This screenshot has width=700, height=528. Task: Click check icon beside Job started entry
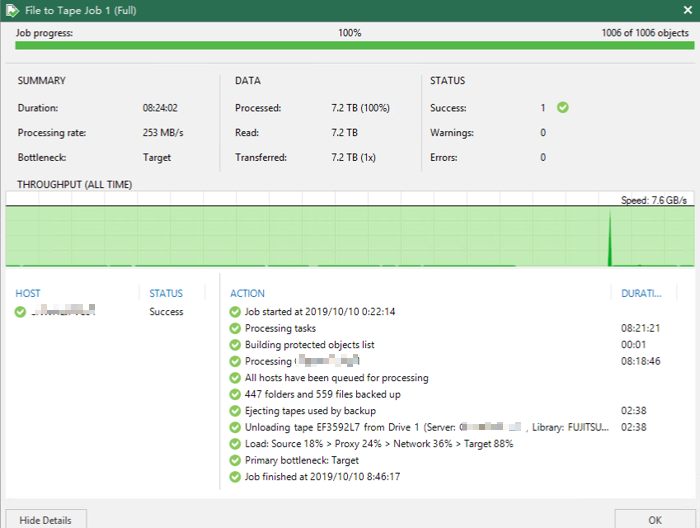point(235,312)
